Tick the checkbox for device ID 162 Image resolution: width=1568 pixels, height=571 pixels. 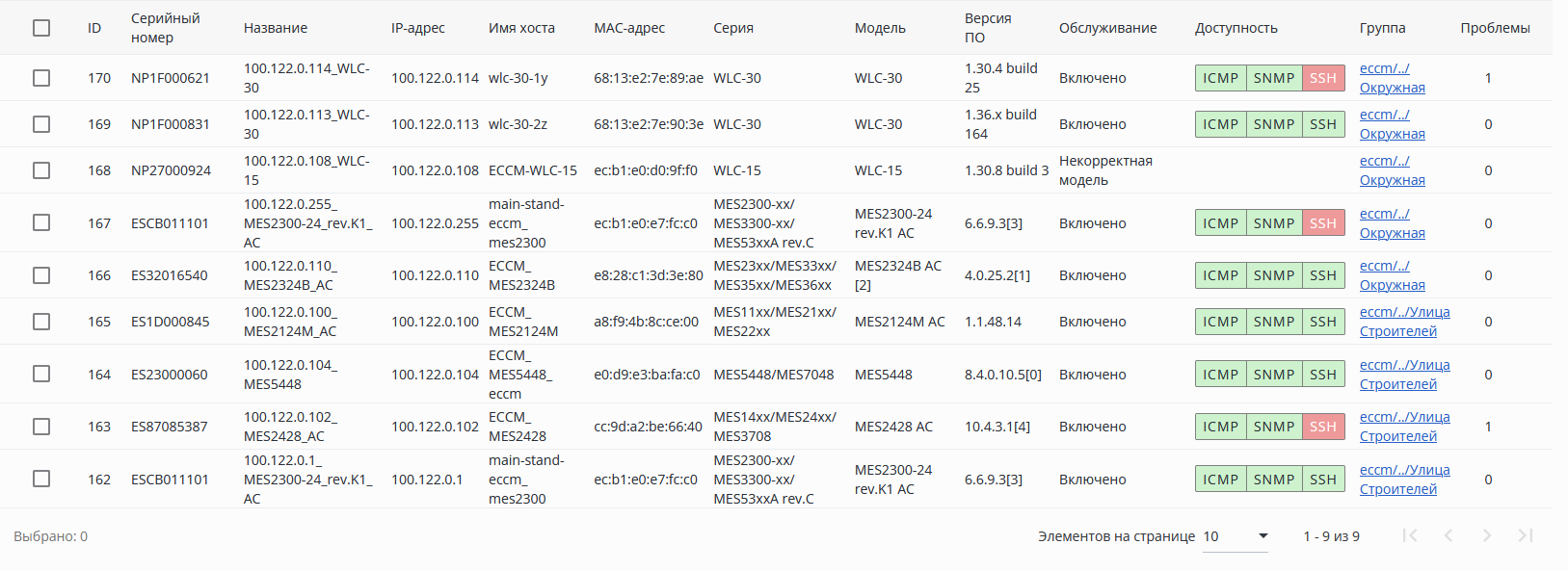(x=41, y=479)
